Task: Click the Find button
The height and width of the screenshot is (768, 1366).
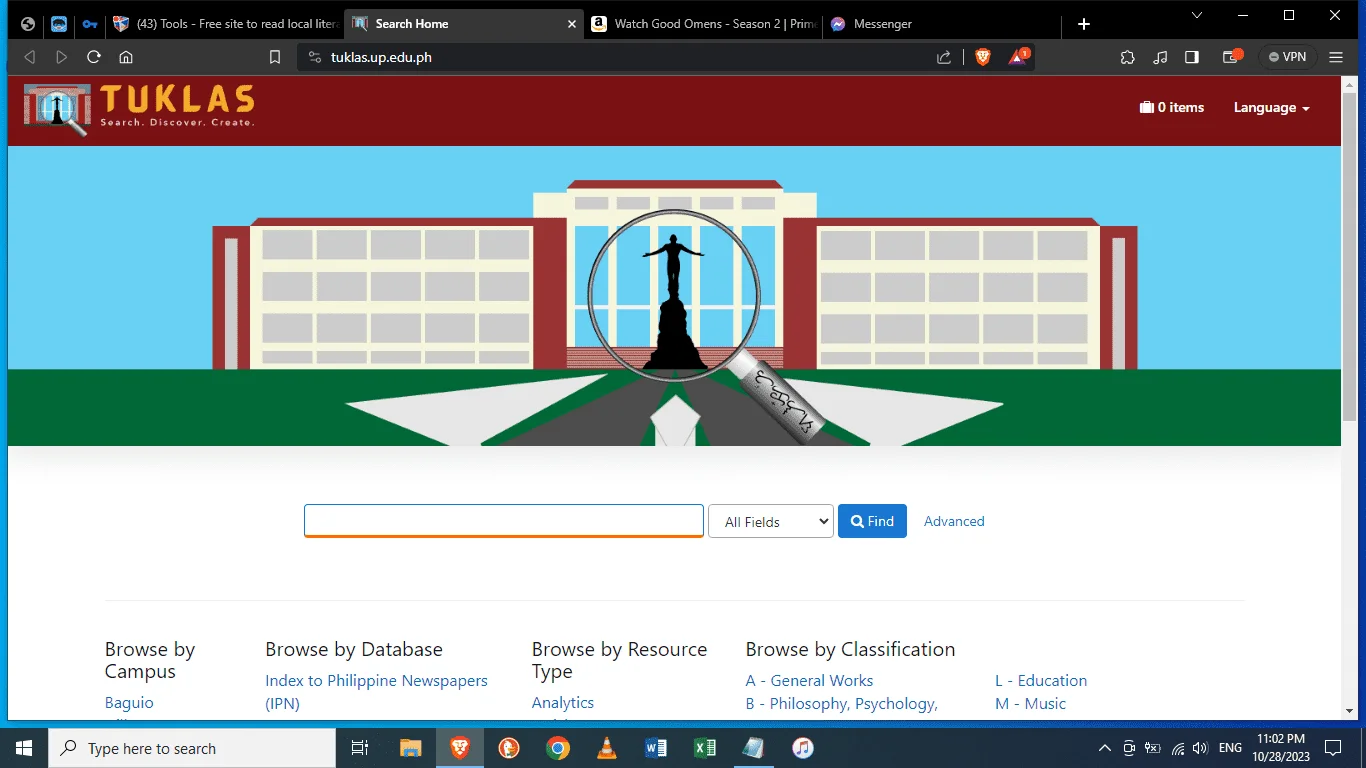Action: click(x=872, y=521)
